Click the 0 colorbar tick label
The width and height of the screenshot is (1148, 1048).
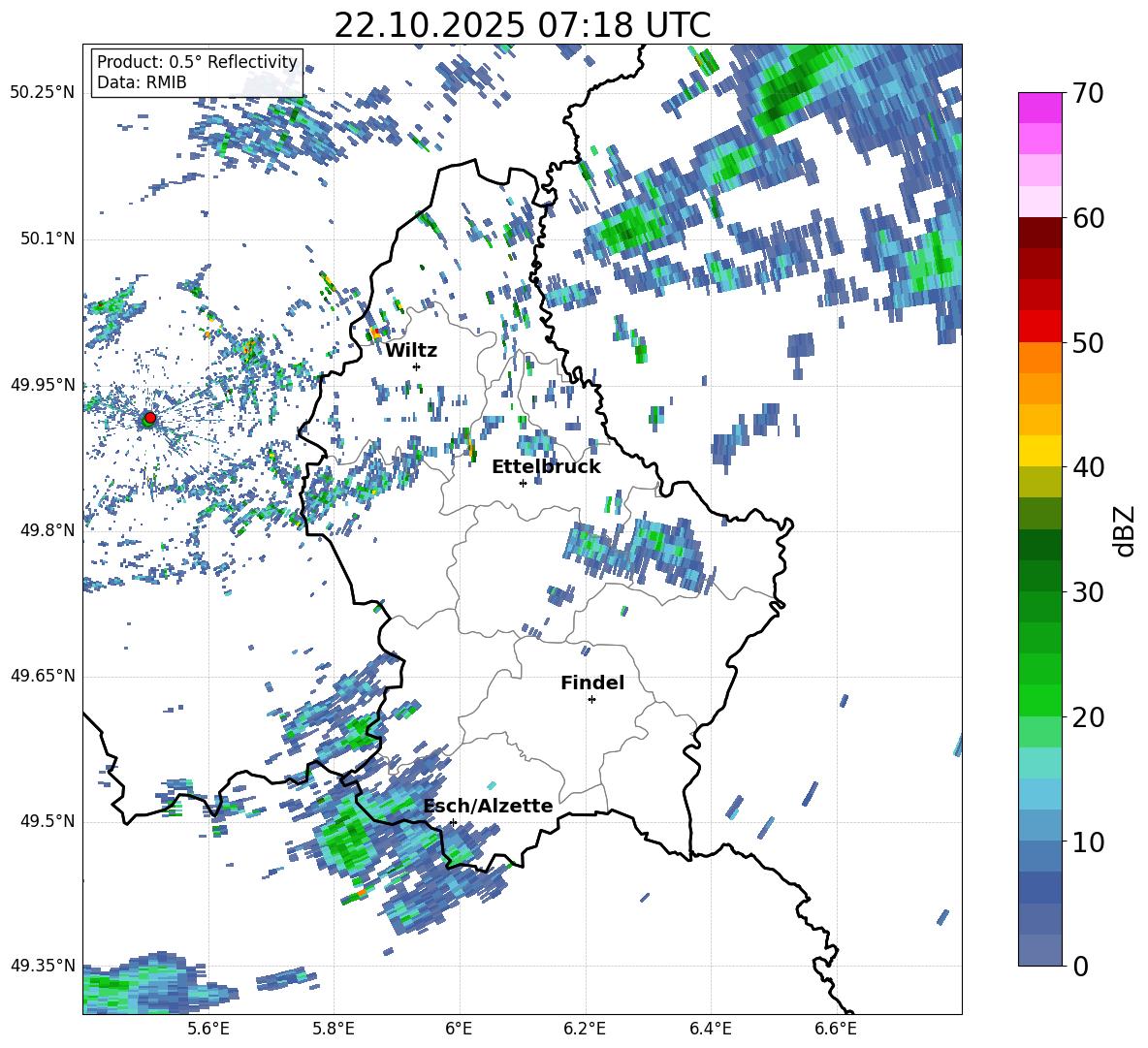tap(1081, 966)
